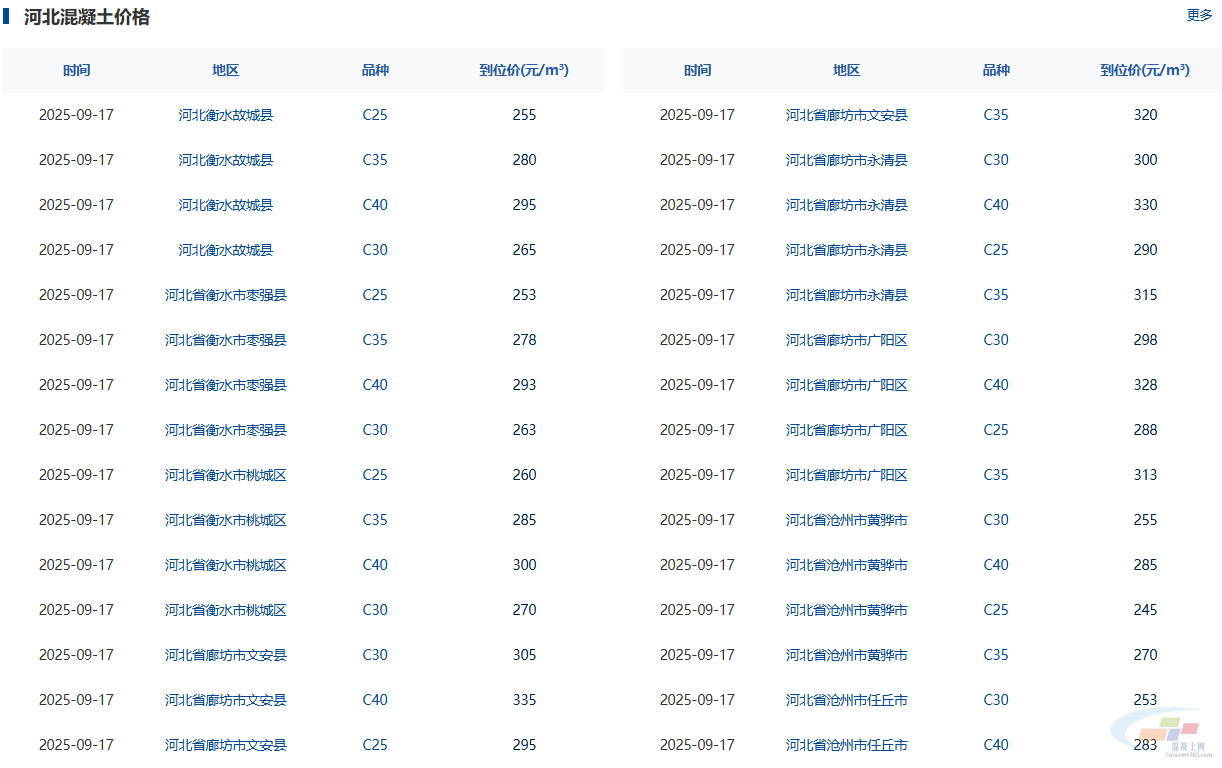Open 河北省衡水市桃城区 link in the 300 row
1222x768 pixels.
tap(226, 565)
